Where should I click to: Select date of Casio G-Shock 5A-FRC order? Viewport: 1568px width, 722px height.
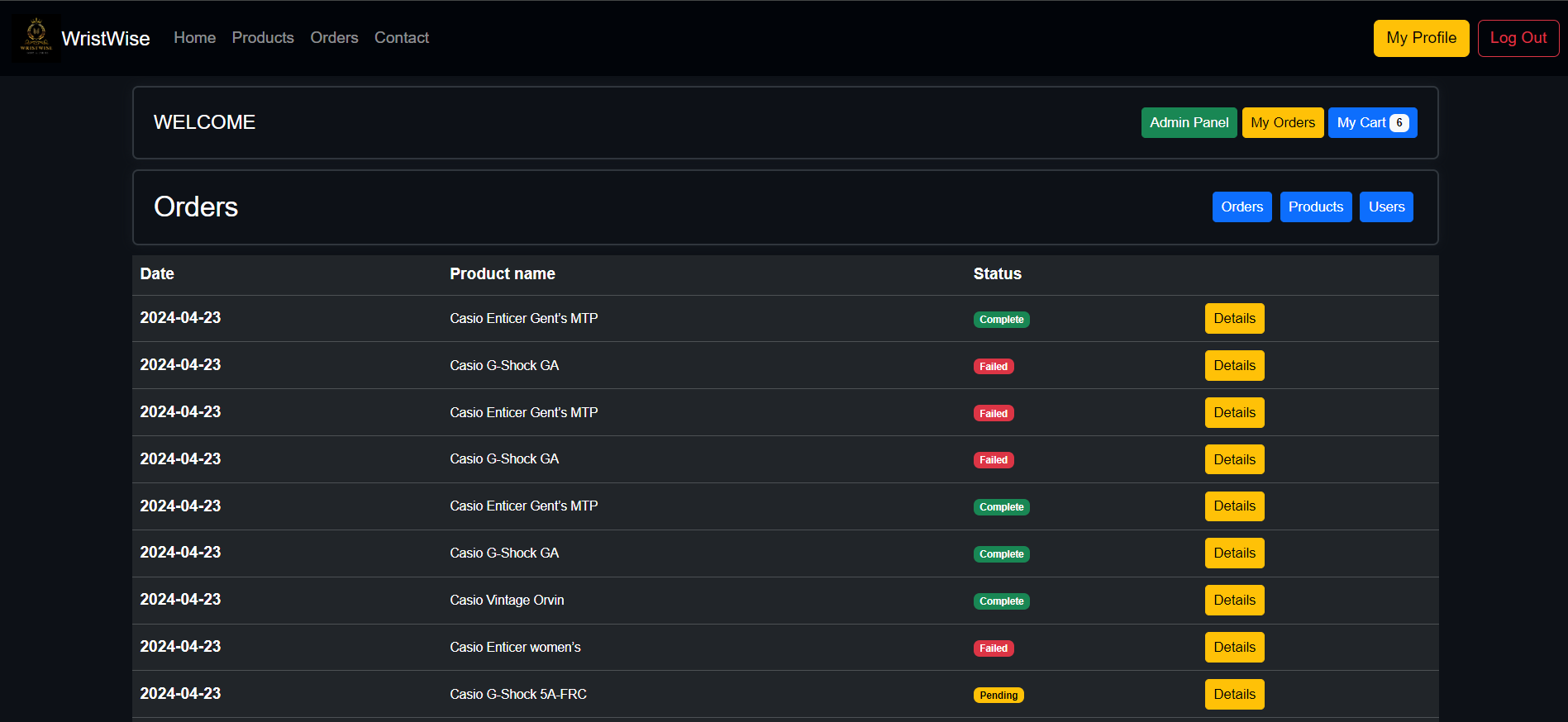coord(180,694)
